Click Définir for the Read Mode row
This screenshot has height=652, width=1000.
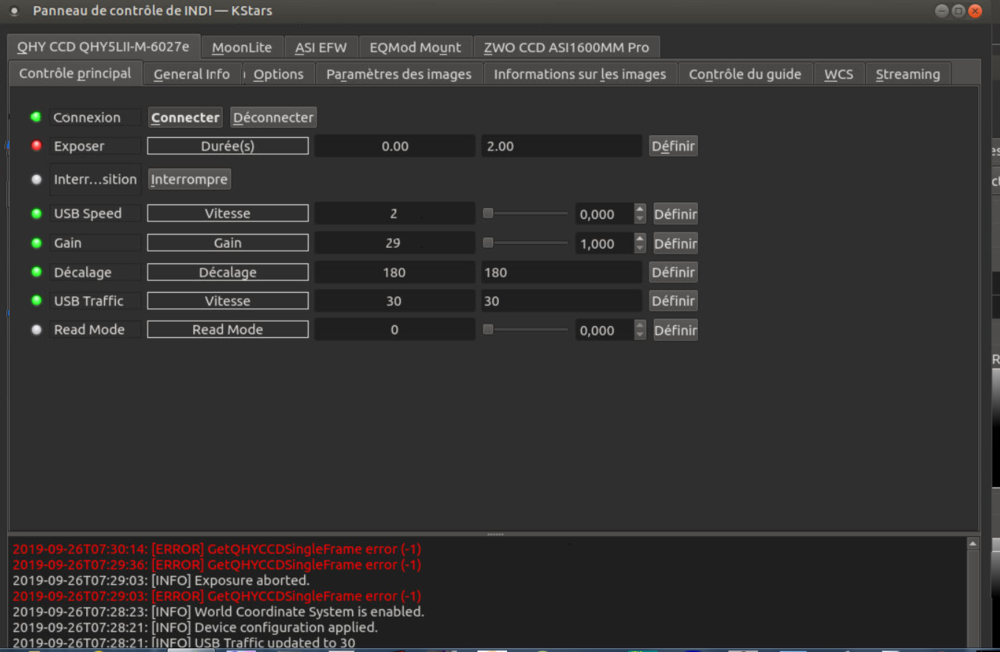pos(675,330)
